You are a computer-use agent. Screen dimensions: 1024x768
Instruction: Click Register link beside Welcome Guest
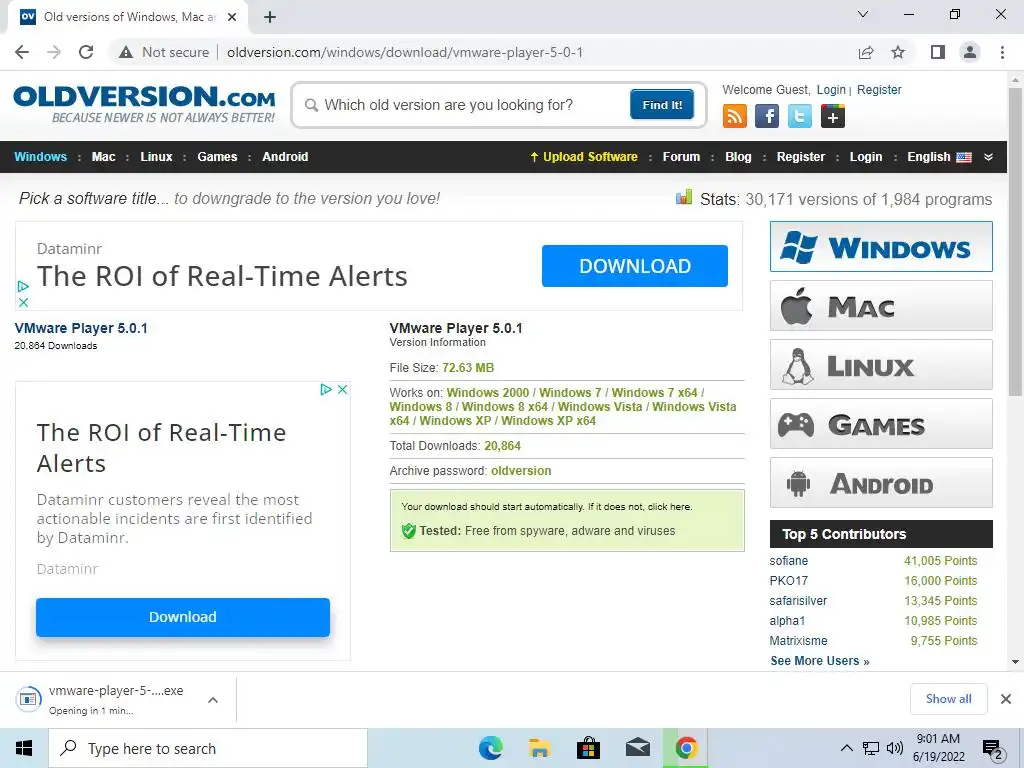(879, 90)
